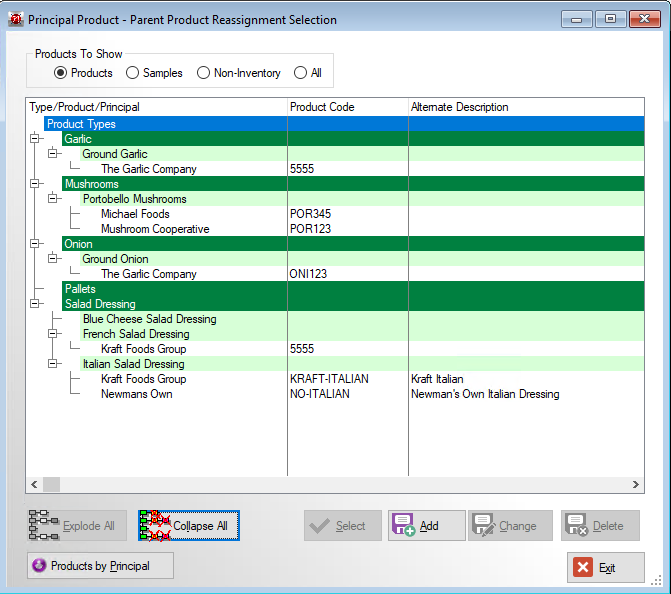Click the horizontal scrollbar thumb

coord(51,484)
